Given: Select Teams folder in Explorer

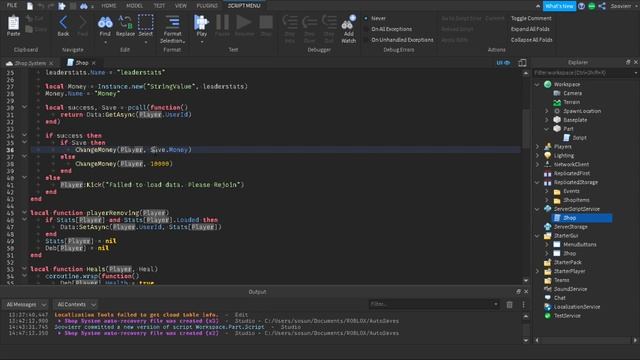Looking at the screenshot, I should pyautogui.click(x=561, y=280).
